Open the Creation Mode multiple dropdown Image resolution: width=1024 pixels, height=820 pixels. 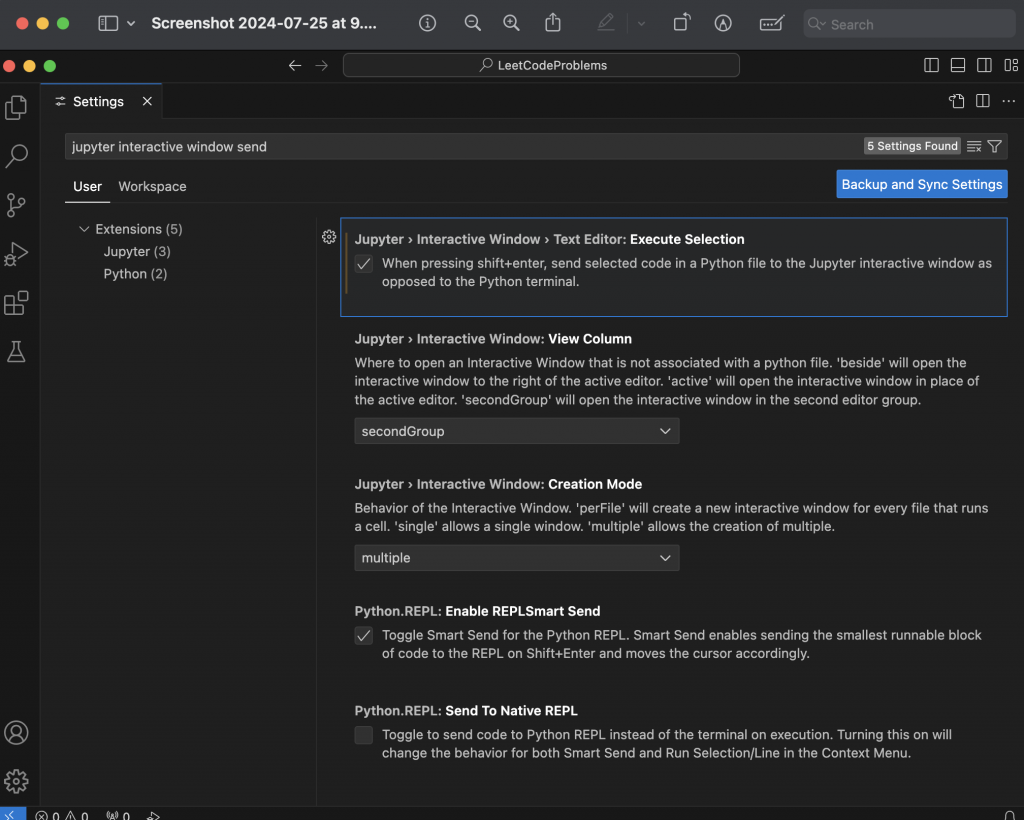click(517, 558)
